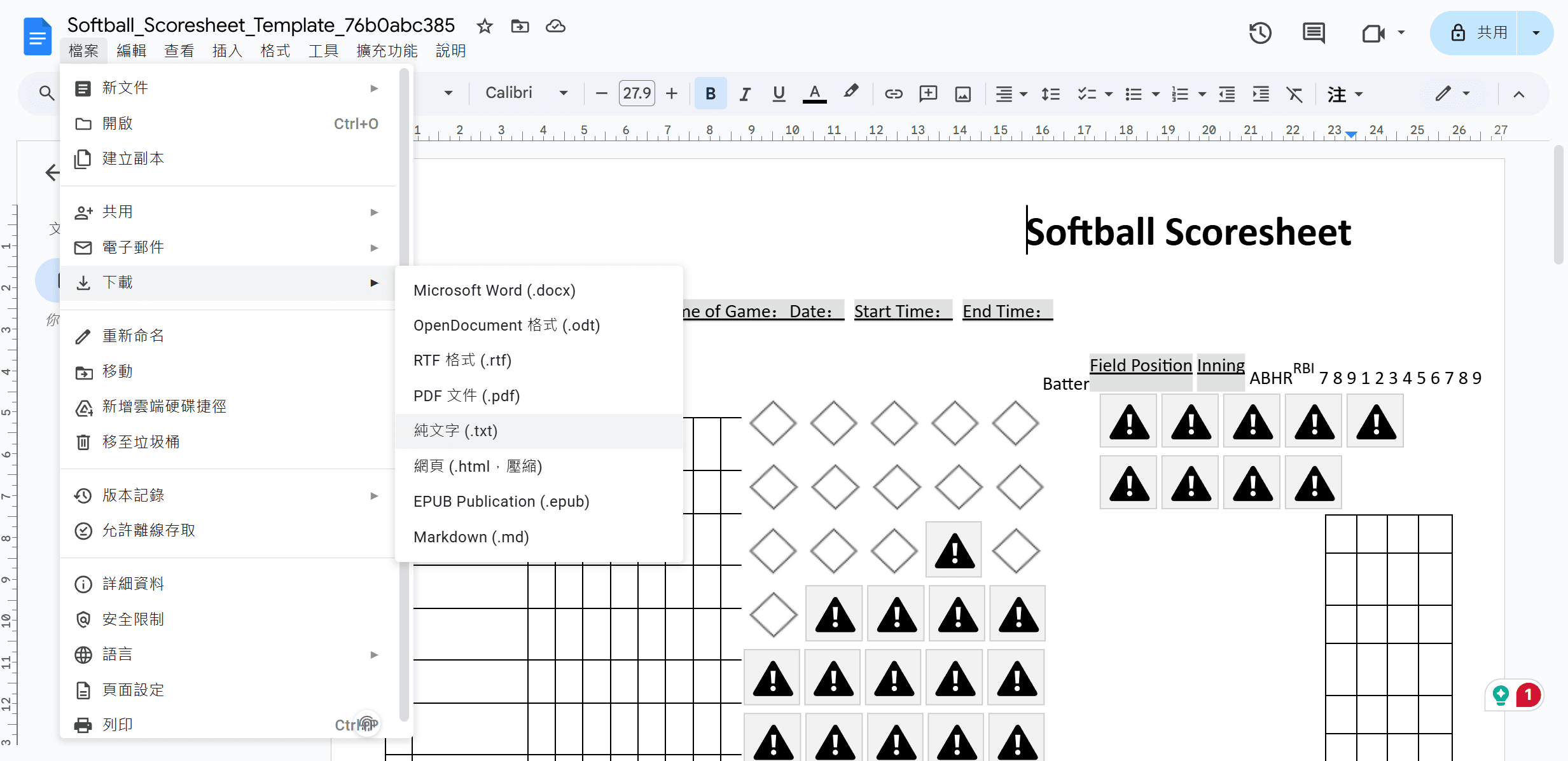Click the Field Position header link
The image size is (1568, 761).
(1141, 366)
